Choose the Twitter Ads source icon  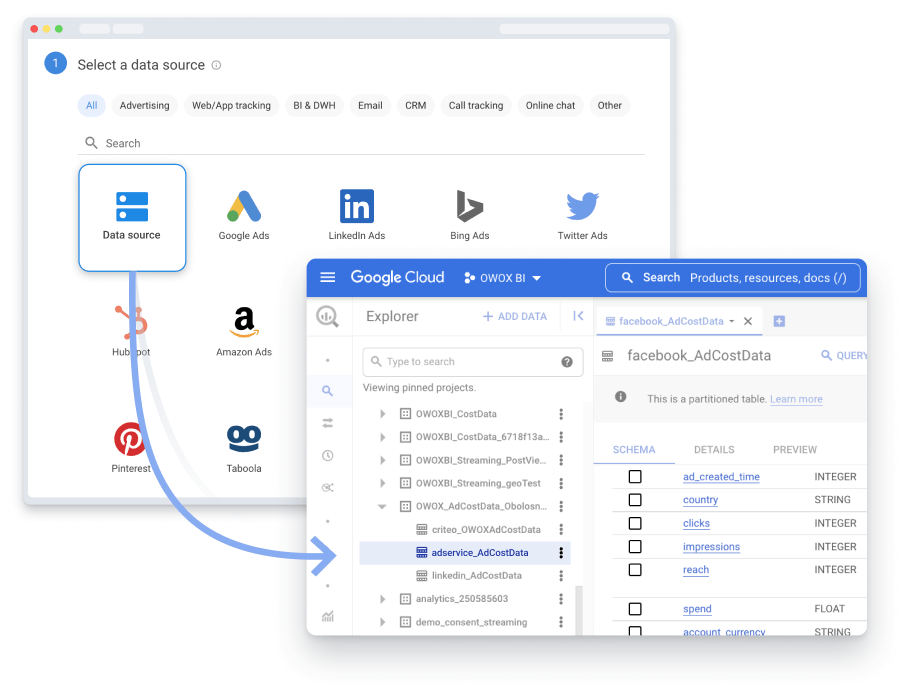pyautogui.click(x=582, y=206)
